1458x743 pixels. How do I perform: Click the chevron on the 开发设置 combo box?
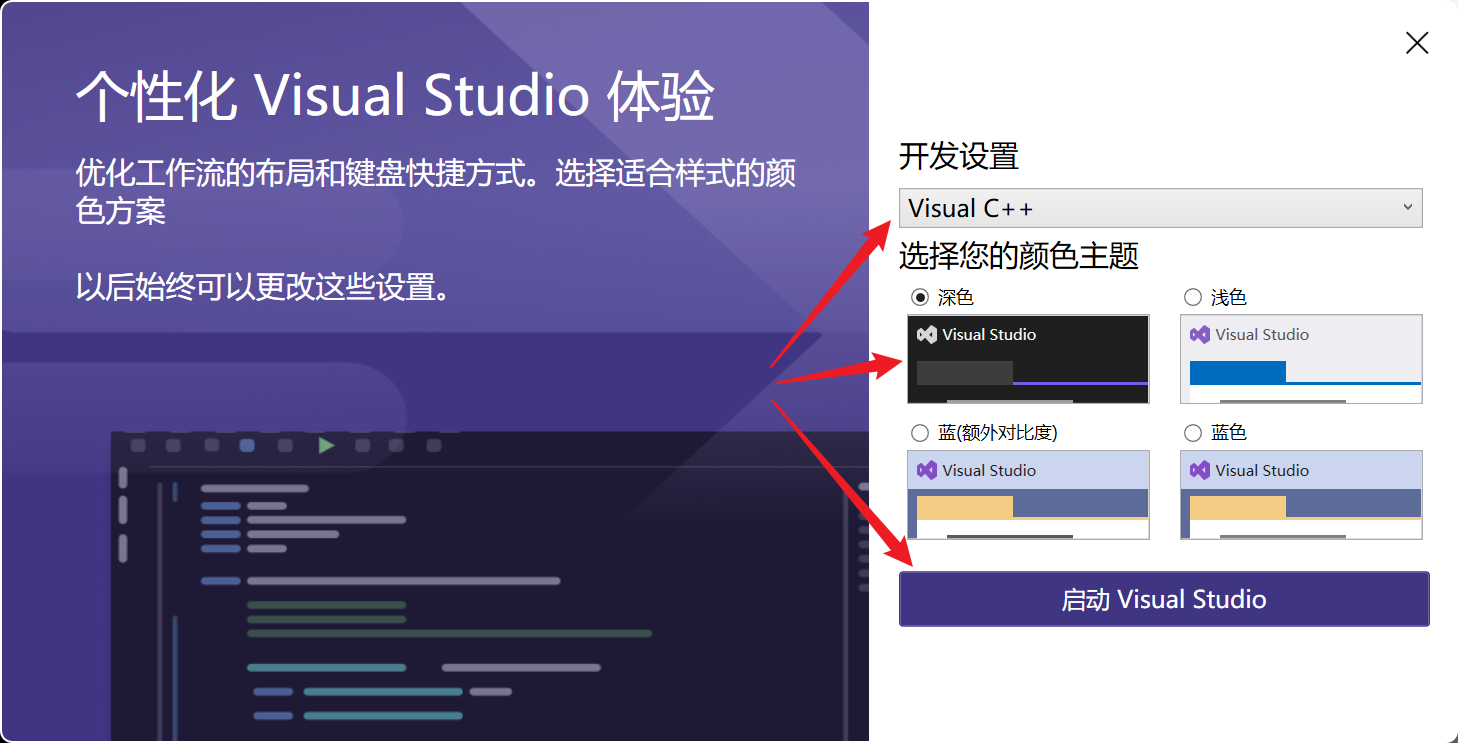[x=1410, y=208]
